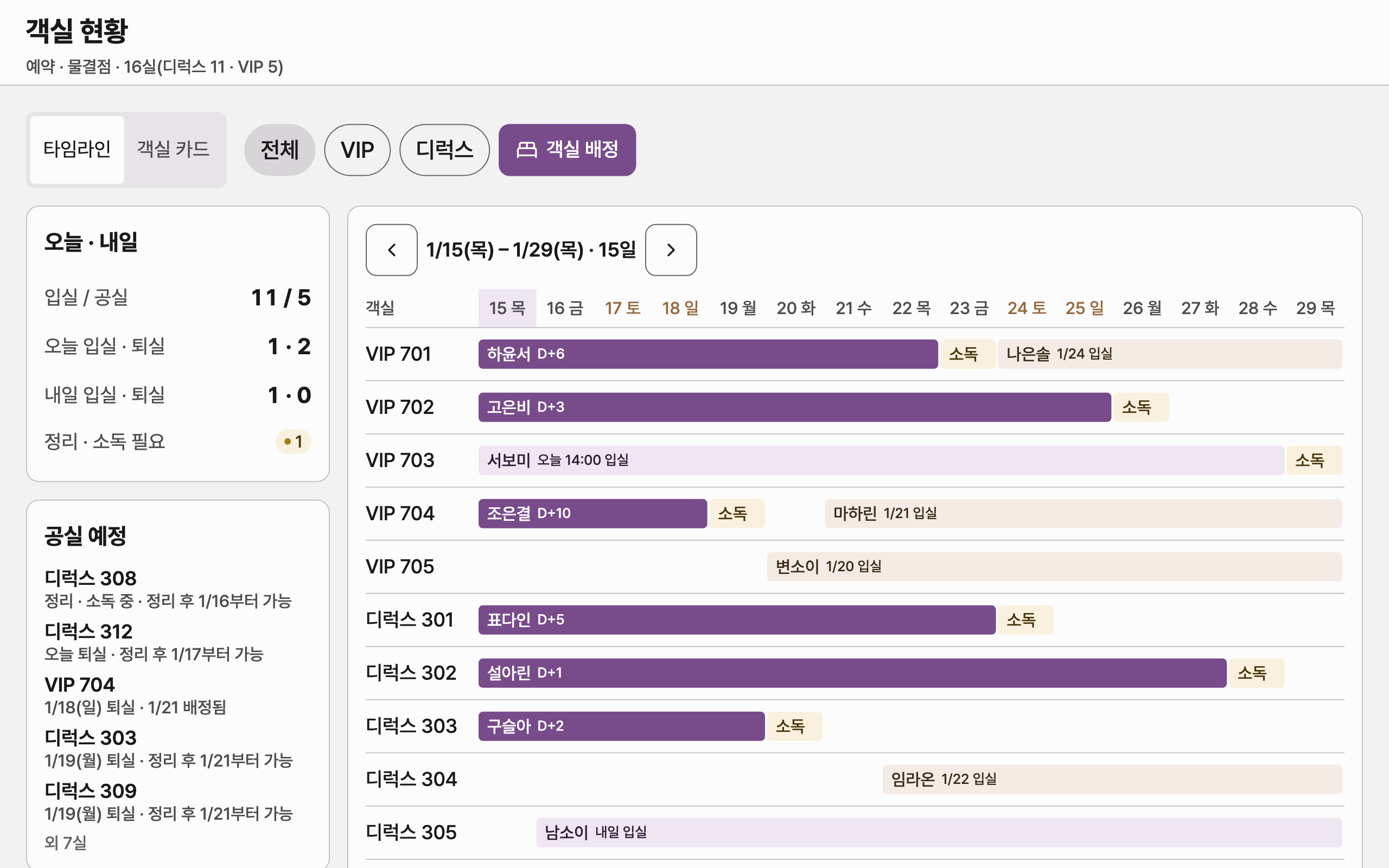Open 설아린 D+1 stay bar
This screenshot has width=1389, height=868.
[x=852, y=673]
